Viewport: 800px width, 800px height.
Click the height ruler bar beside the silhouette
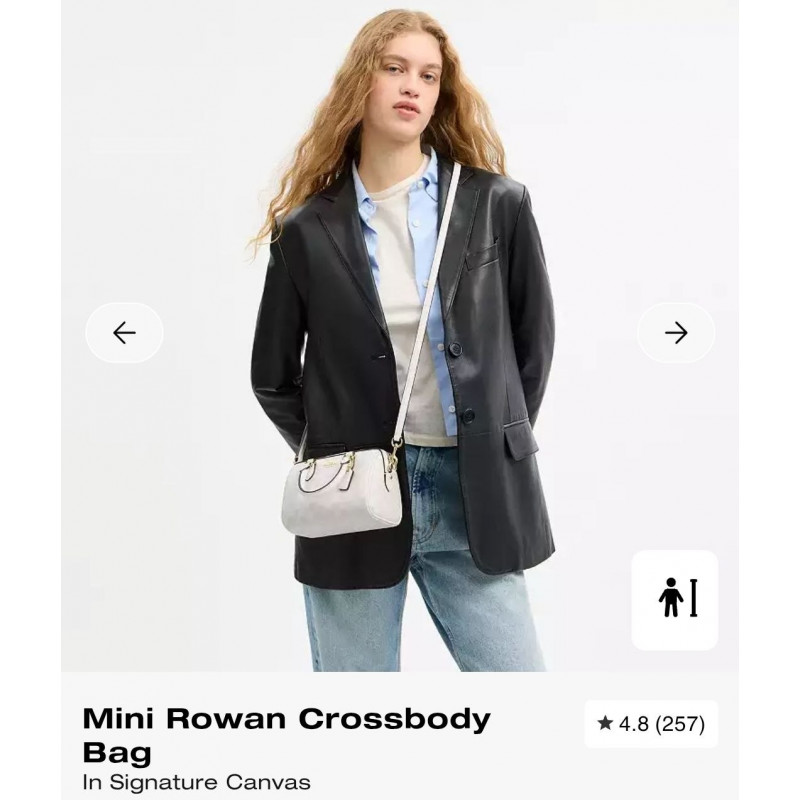click(693, 597)
